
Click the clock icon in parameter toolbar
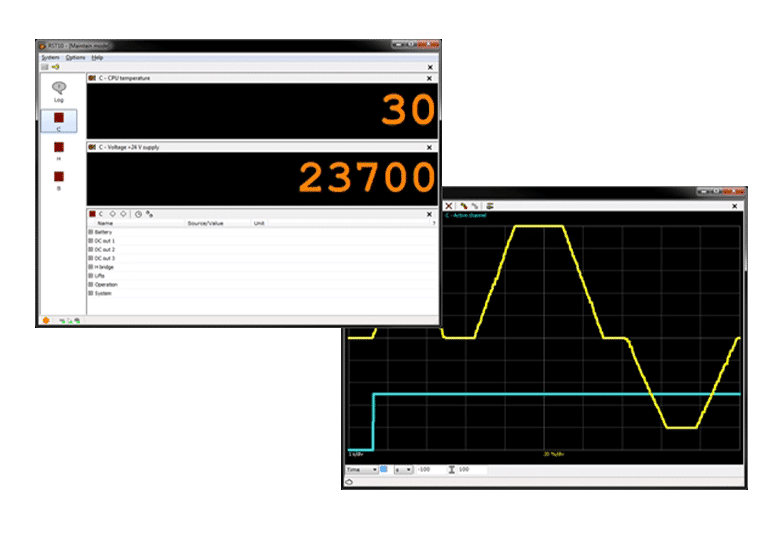pyautogui.click(x=138, y=214)
